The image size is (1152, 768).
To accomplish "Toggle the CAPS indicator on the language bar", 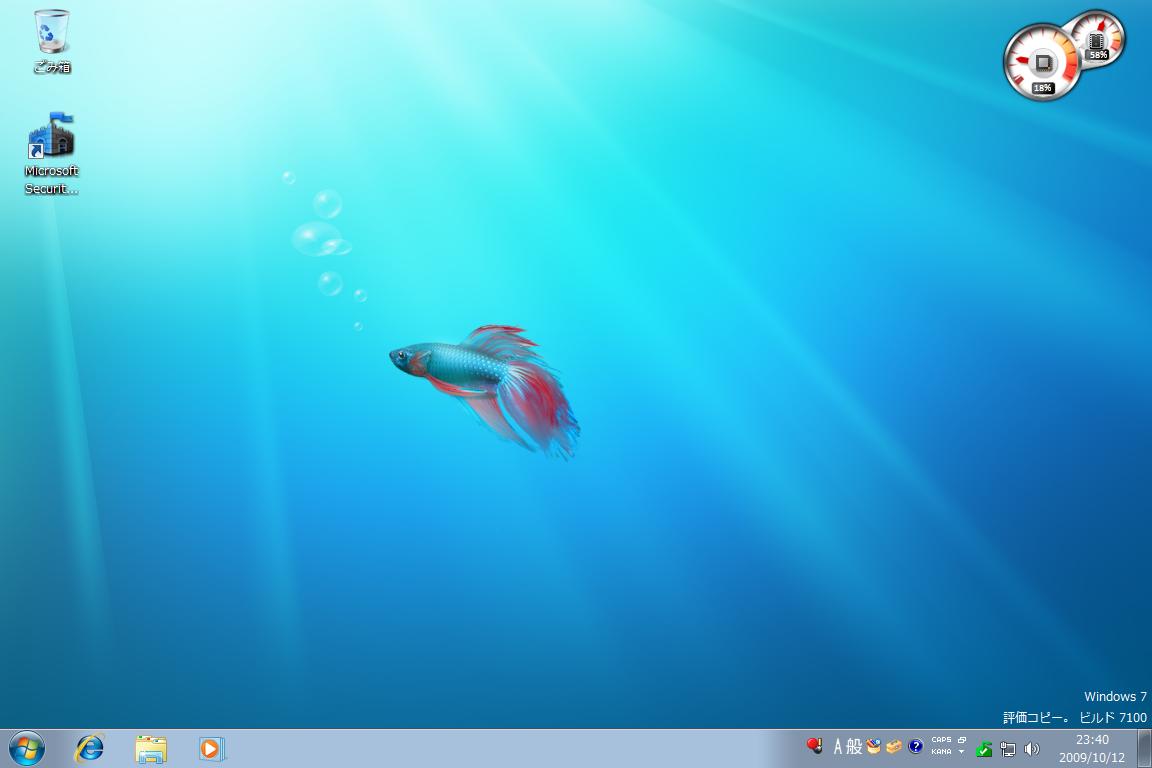I will 940,740.
